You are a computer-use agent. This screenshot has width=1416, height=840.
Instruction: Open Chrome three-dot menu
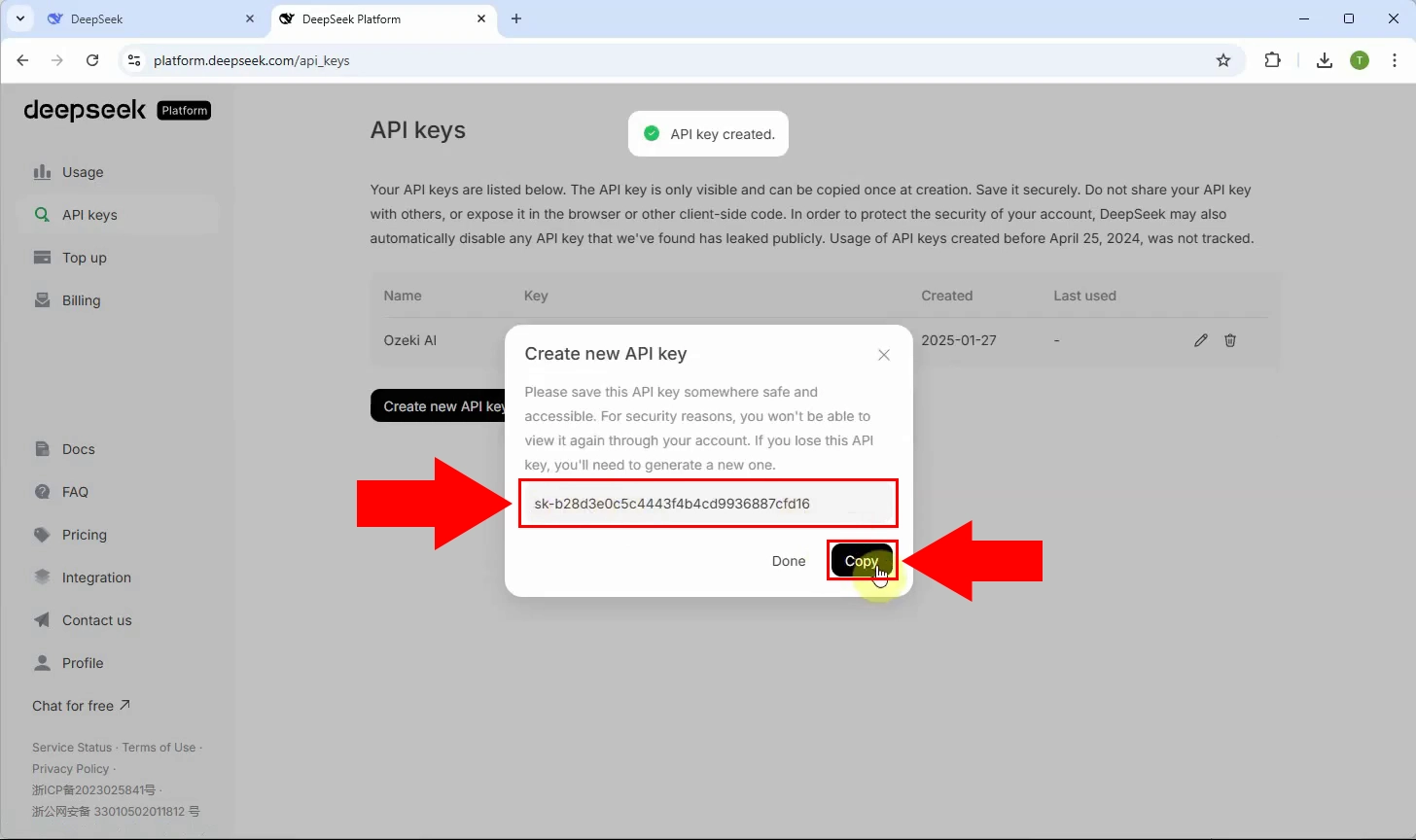pyautogui.click(x=1397, y=60)
